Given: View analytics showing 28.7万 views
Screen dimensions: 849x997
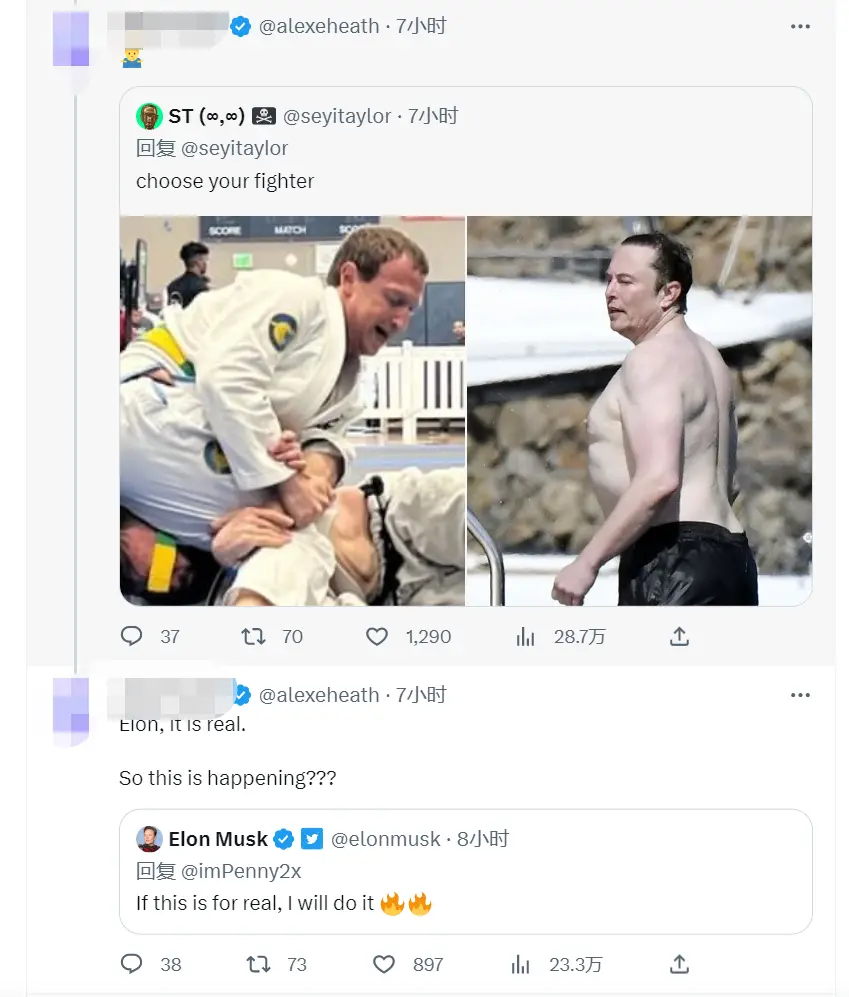Looking at the screenshot, I should coord(526,636).
